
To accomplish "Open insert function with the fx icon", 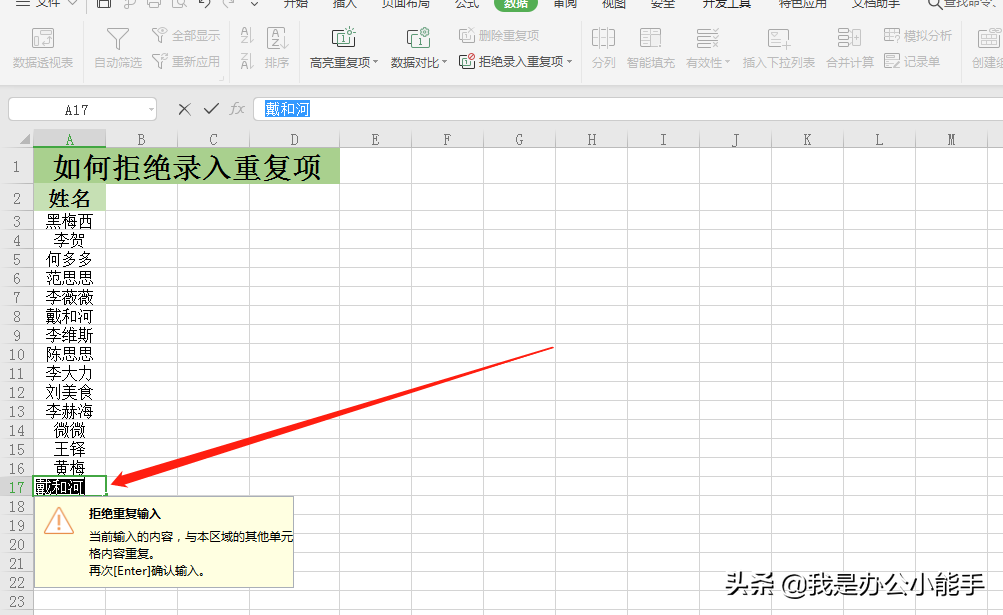I will click(237, 109).
